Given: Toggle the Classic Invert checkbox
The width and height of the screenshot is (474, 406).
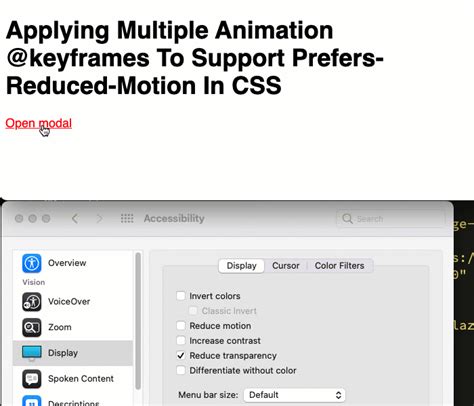Looking at the screenshot, I should coord(193,311).
